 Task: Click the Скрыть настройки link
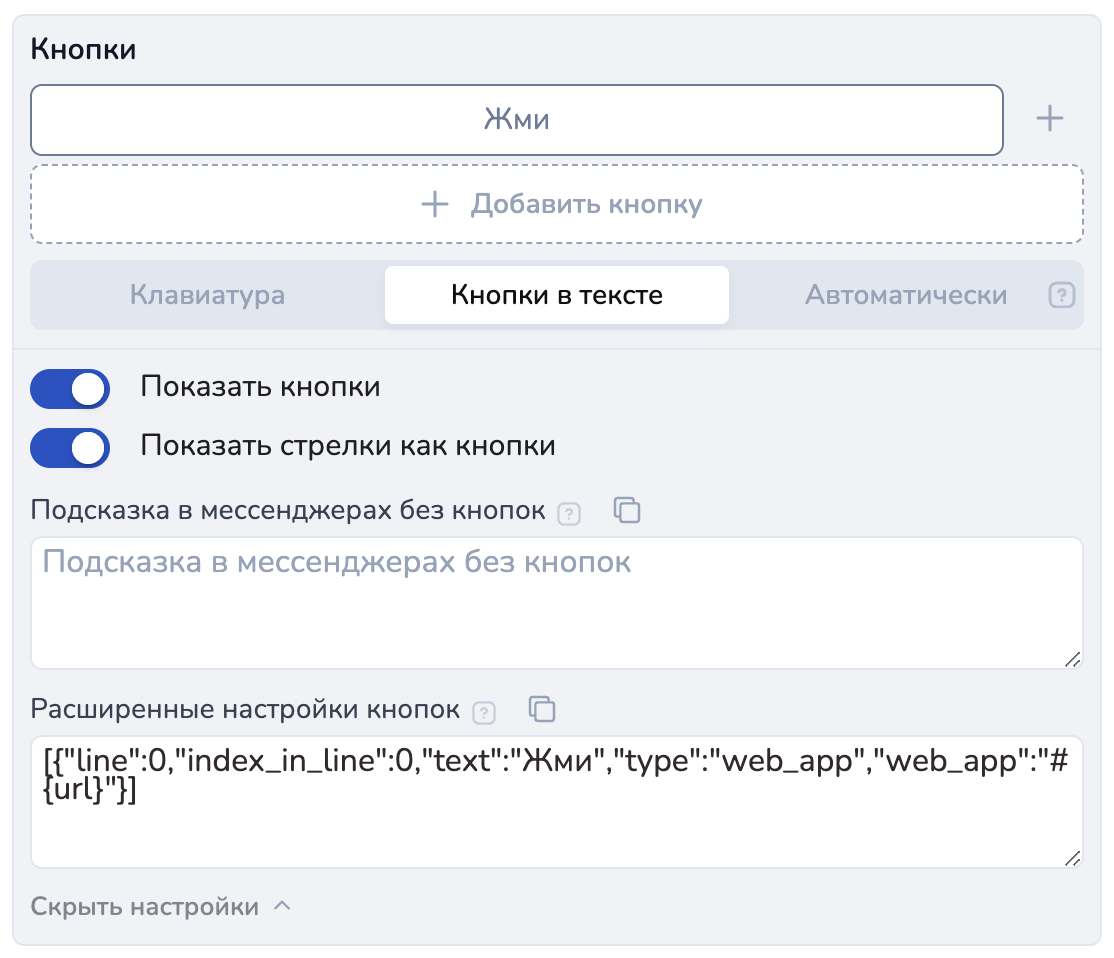145,907
